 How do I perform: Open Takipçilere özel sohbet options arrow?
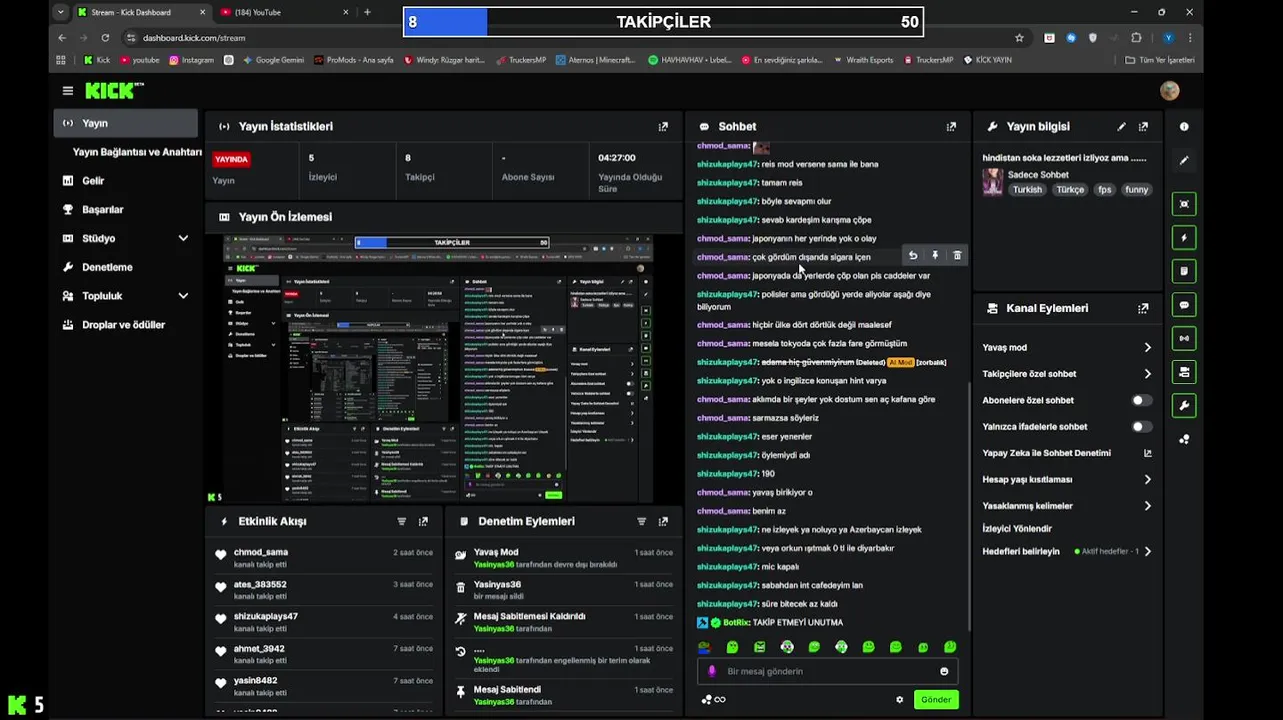click(x=1147, y=374)
